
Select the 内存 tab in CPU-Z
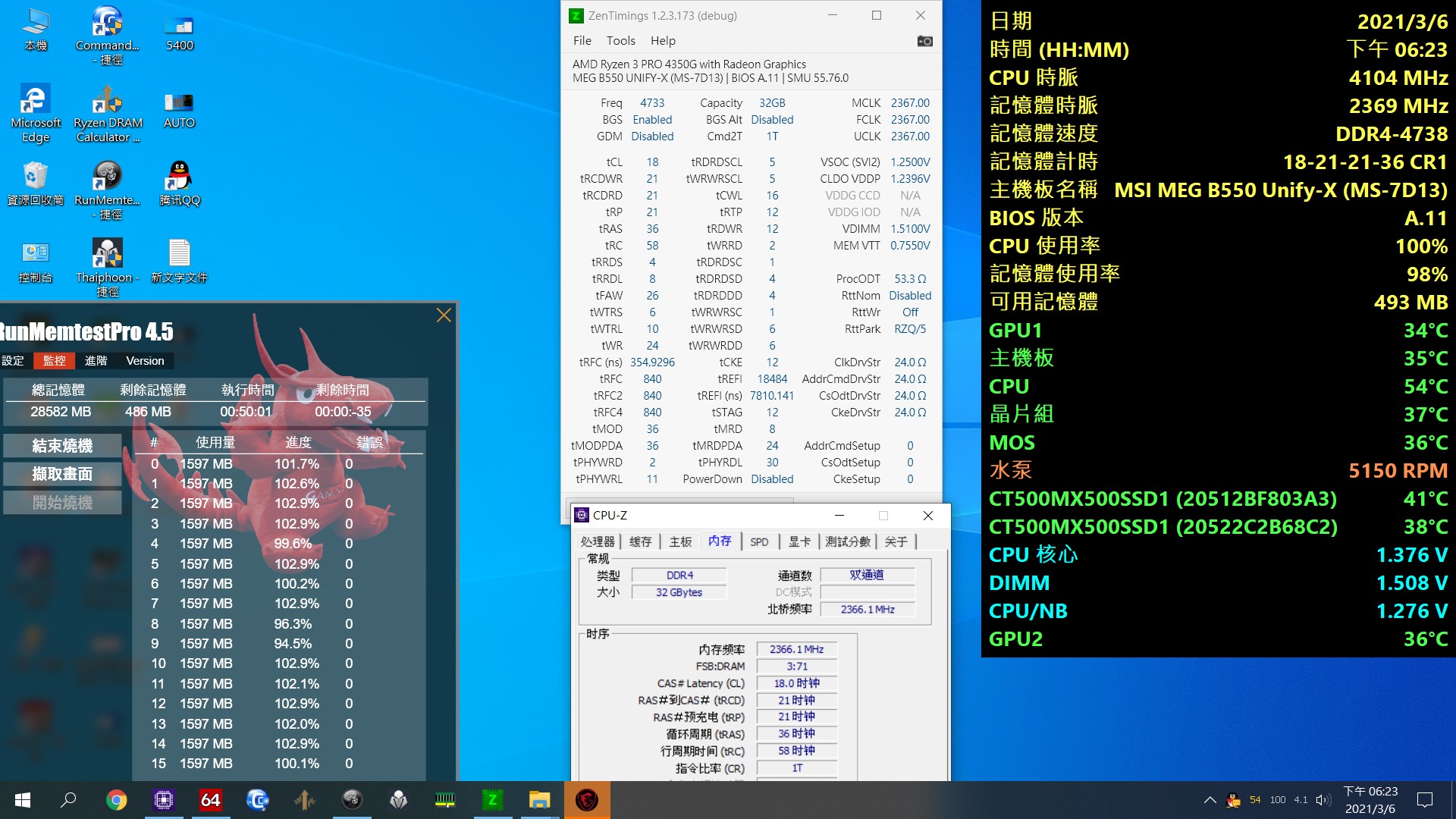point(720,541)
